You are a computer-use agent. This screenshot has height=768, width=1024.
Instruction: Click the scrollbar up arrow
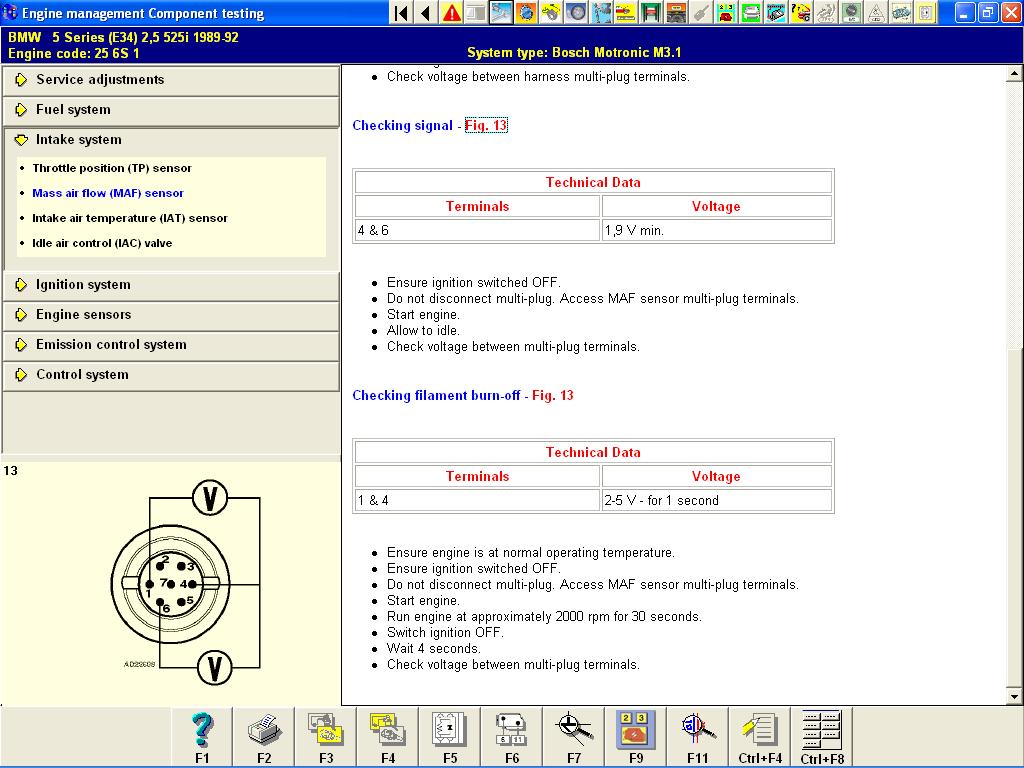tap(1014, 73)
